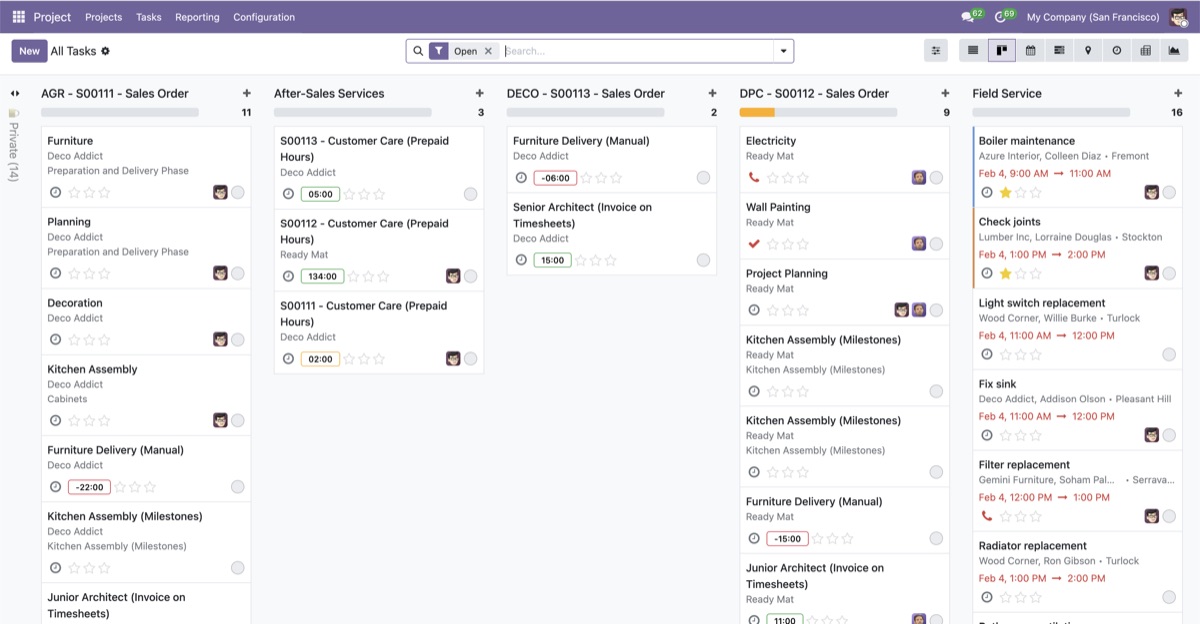The height and width of the screenshot is (624, 1200).
Task: Click the Project app title
Action: 52,17
